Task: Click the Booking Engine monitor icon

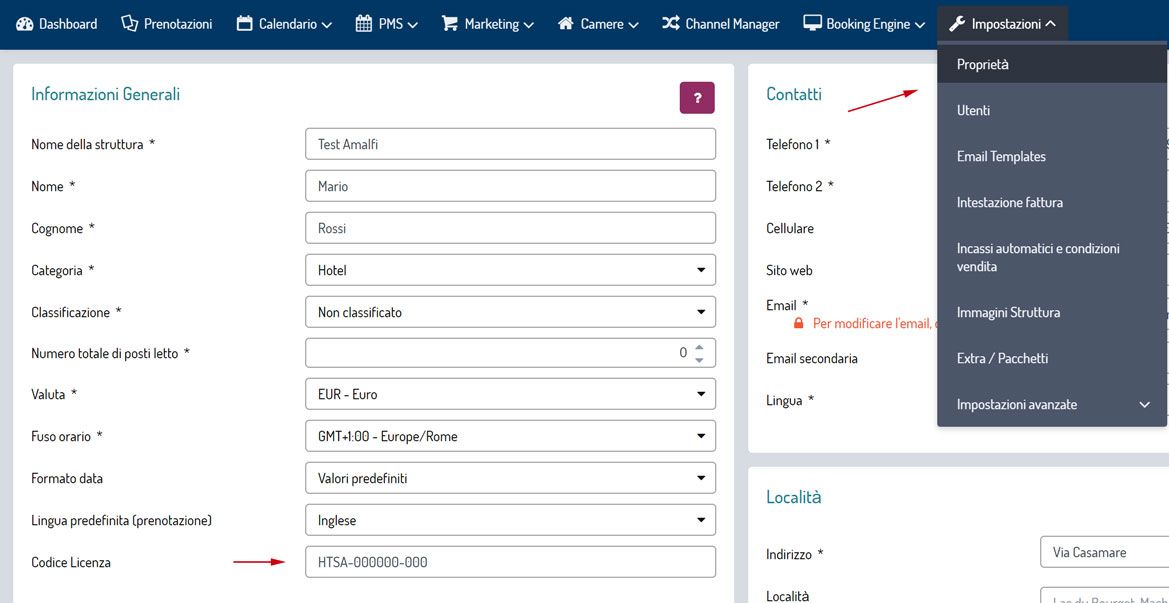Action: (812, 24)
